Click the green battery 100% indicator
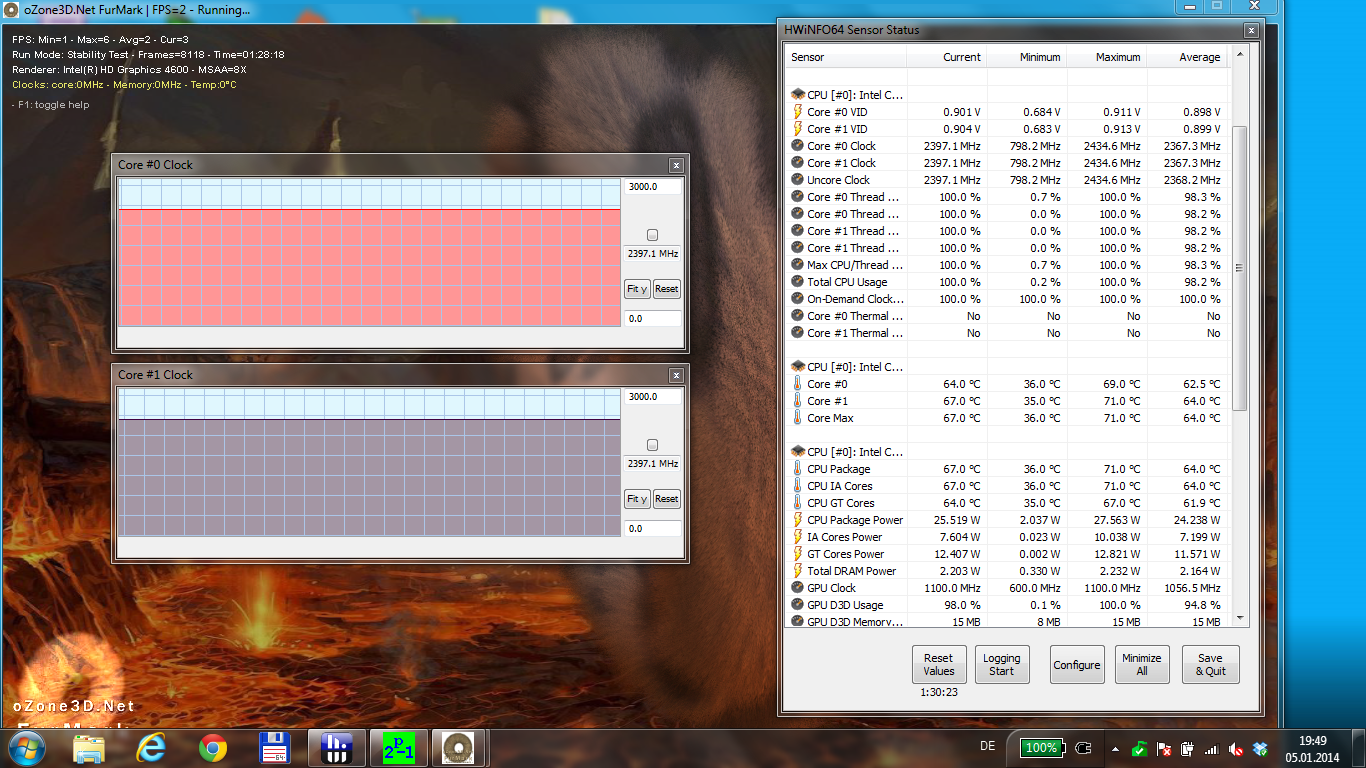This screenshot has height=768, width=1366. tap(1041, 748)
